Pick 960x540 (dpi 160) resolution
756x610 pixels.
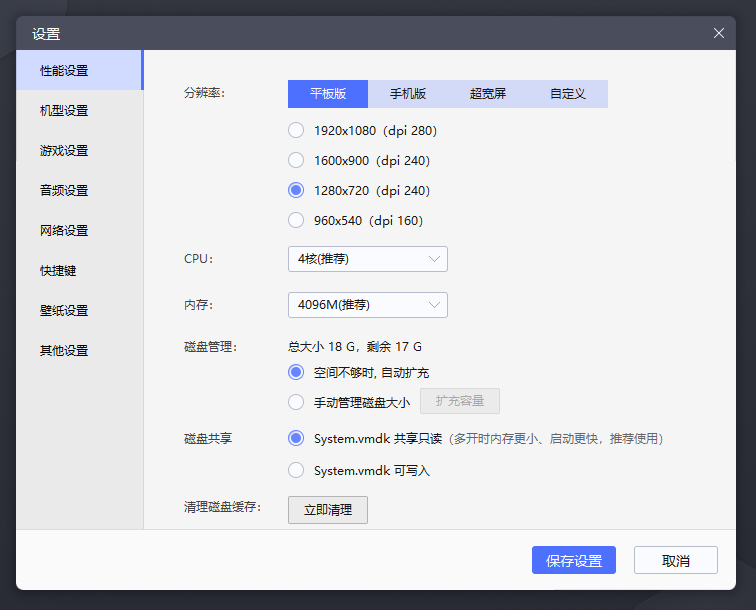point(296,220)
